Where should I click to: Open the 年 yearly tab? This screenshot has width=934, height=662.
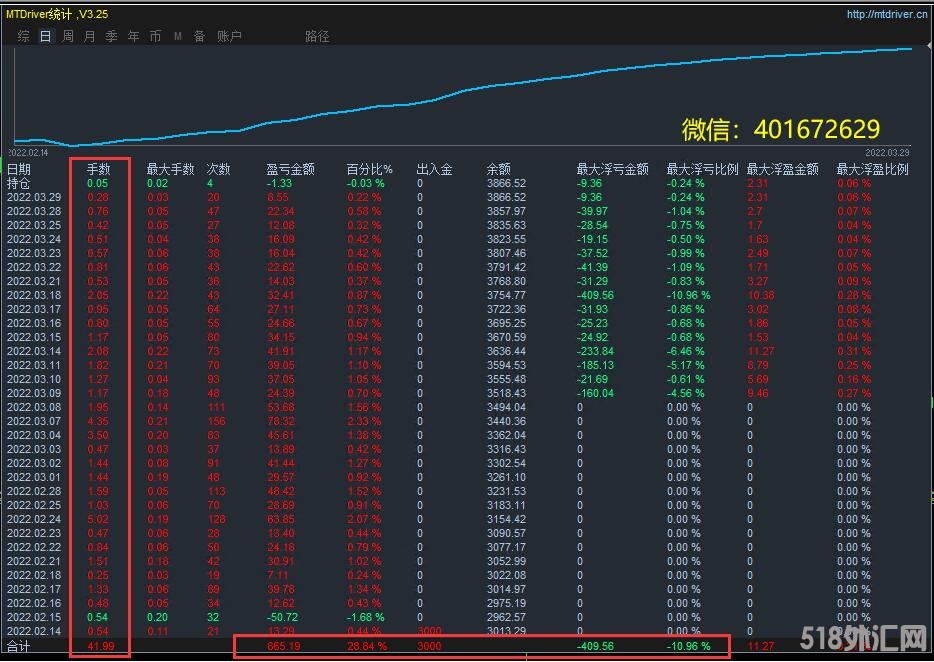tap(134, 36)
